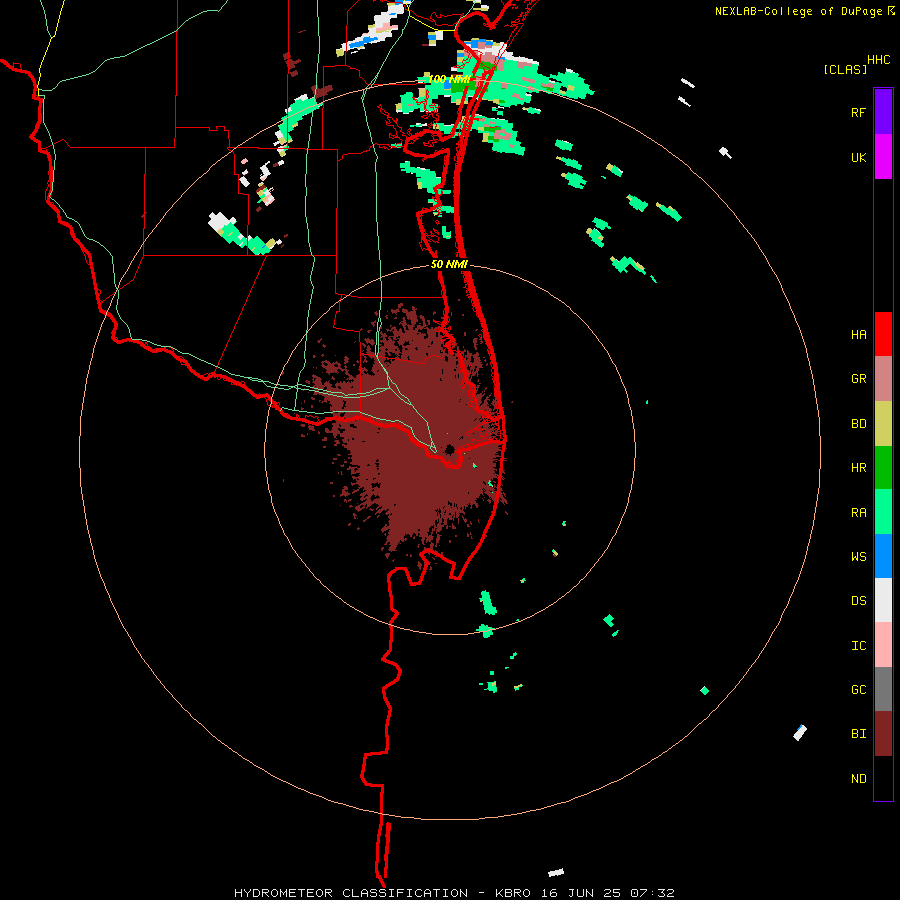This screenshot has height=900, width=900.
Task: Click the black radar site dot
Action: 449,449
